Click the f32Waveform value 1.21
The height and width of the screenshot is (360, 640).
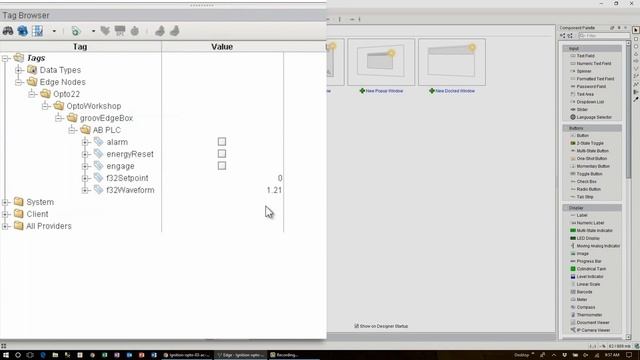click(274, 190)
